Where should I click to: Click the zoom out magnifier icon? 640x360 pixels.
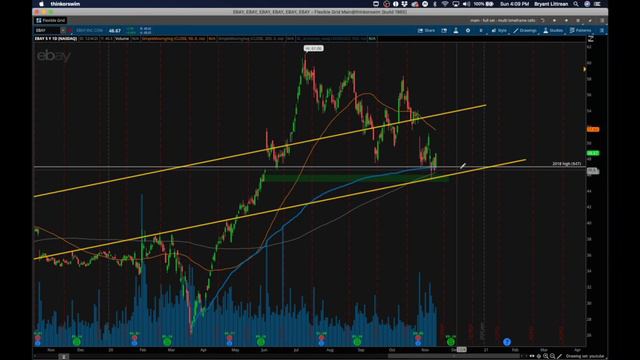tap(553, 356)
